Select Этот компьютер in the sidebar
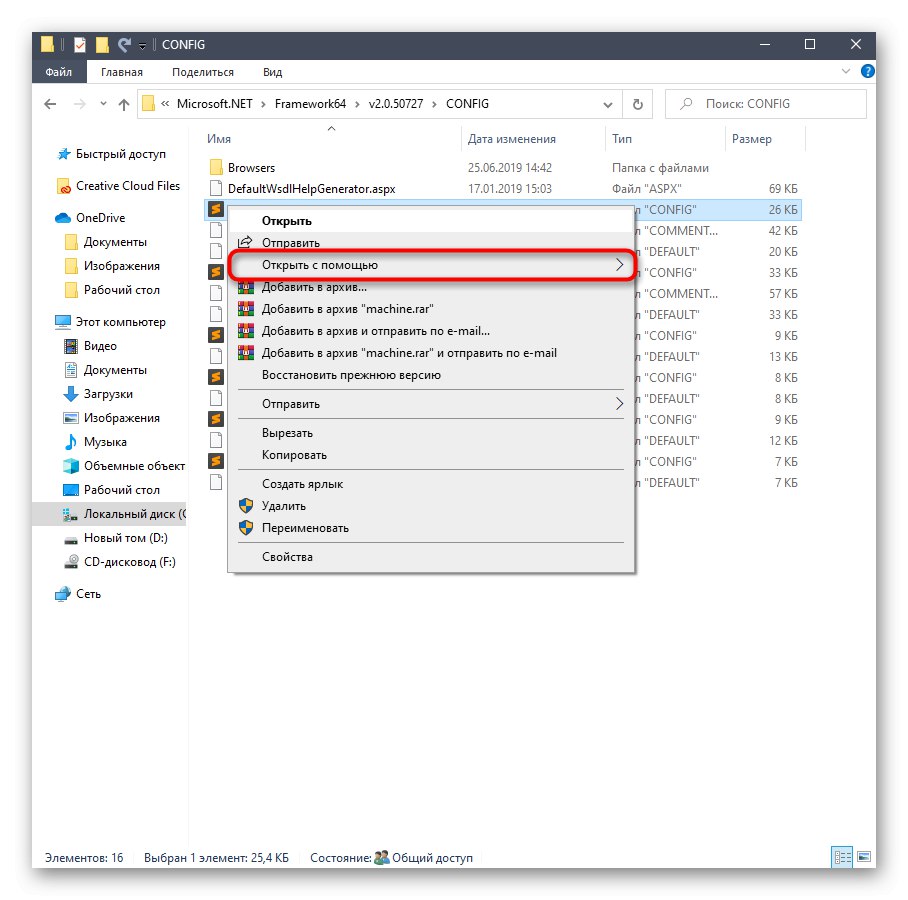 point(120,322)
